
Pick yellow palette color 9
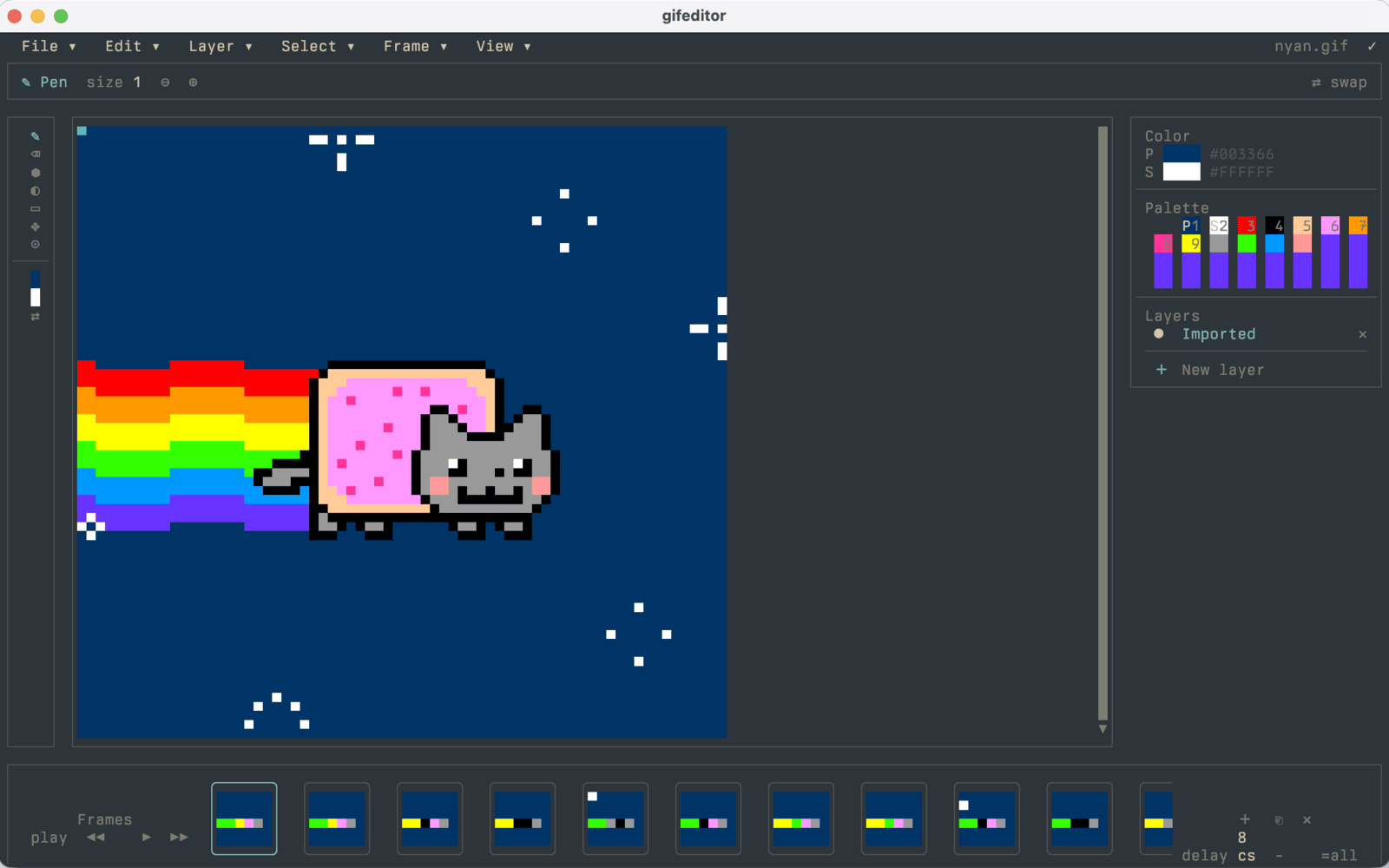click(1191, 244)
